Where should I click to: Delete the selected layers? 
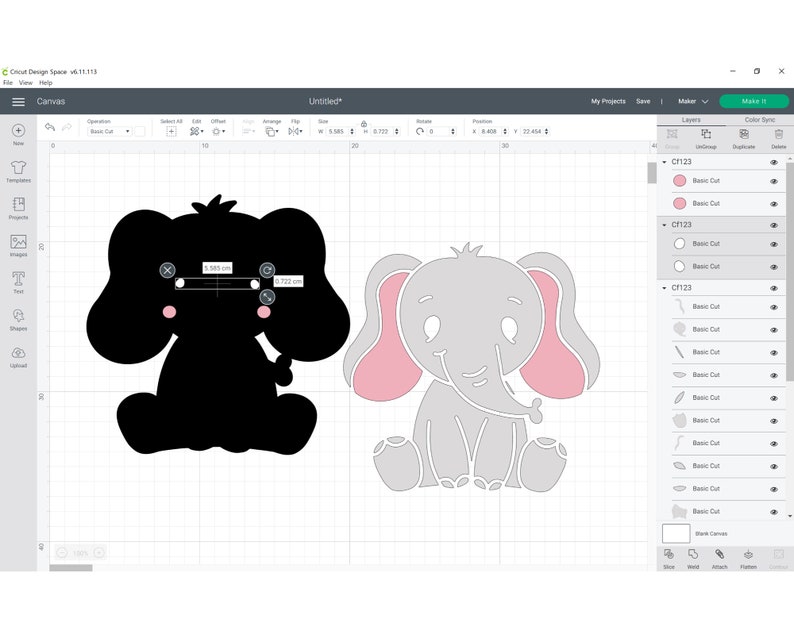(779, 134)
